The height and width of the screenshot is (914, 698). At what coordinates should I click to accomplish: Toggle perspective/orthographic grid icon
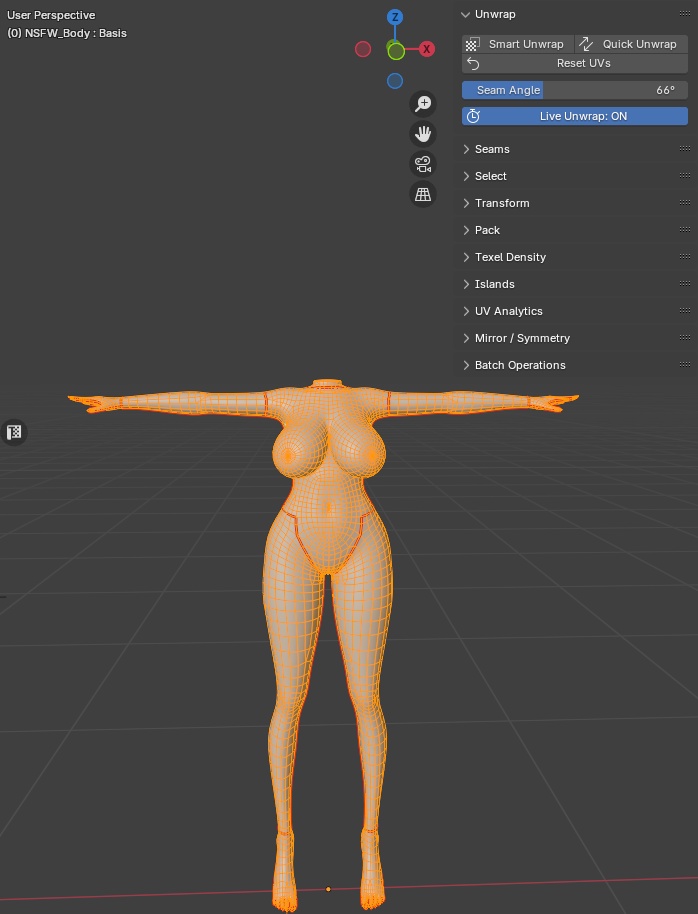pos(423,194)
